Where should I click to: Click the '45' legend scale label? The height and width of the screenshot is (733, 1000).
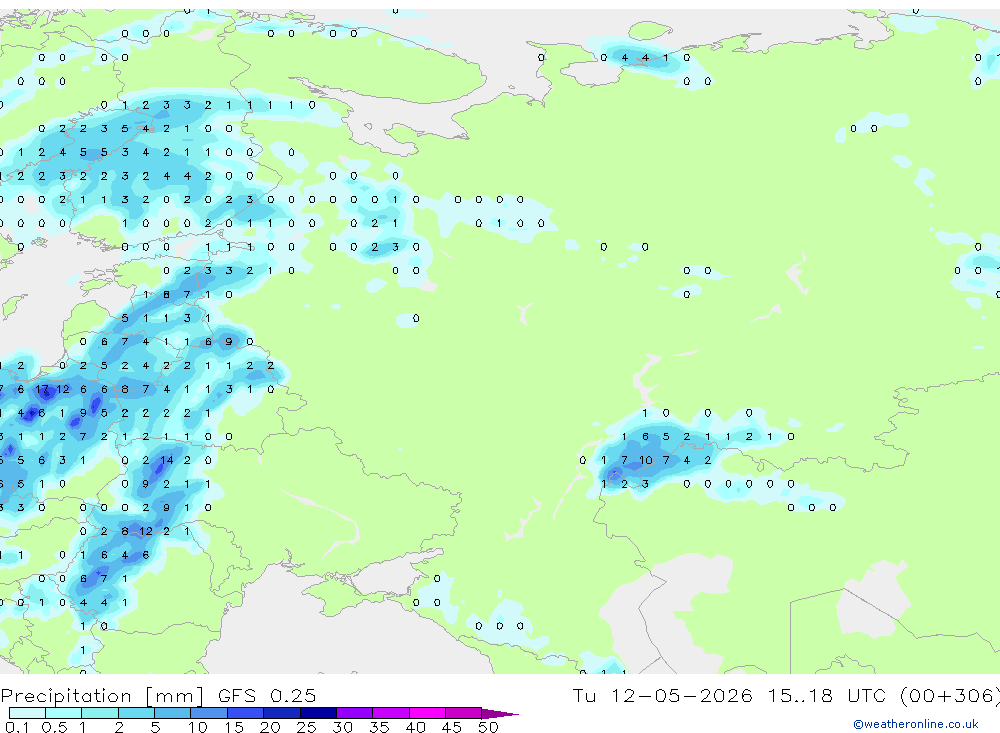tap(452, 727)
